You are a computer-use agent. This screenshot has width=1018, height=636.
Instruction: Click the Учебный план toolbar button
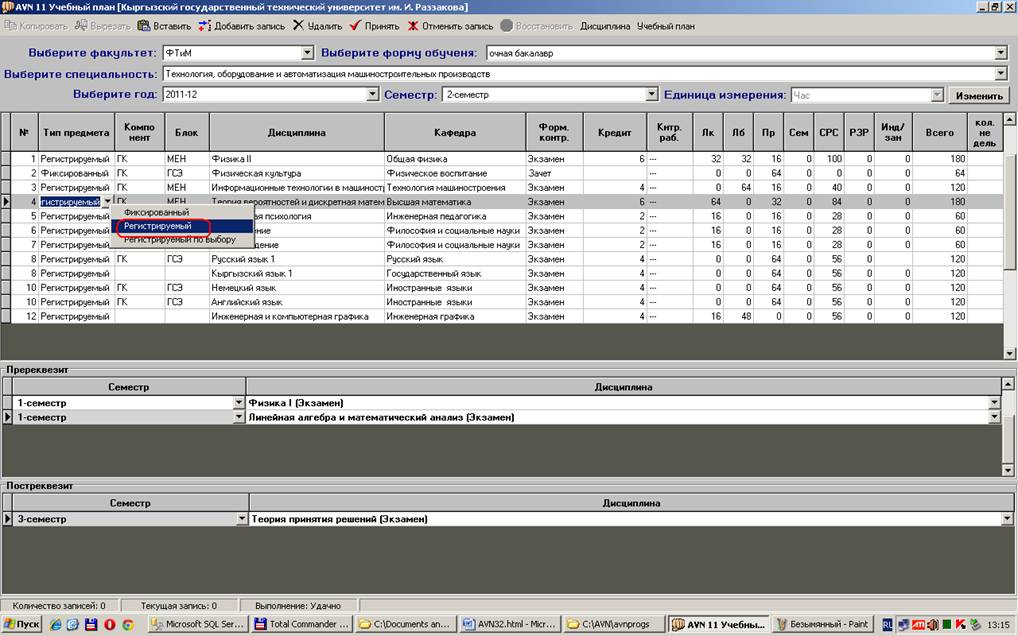666,26
